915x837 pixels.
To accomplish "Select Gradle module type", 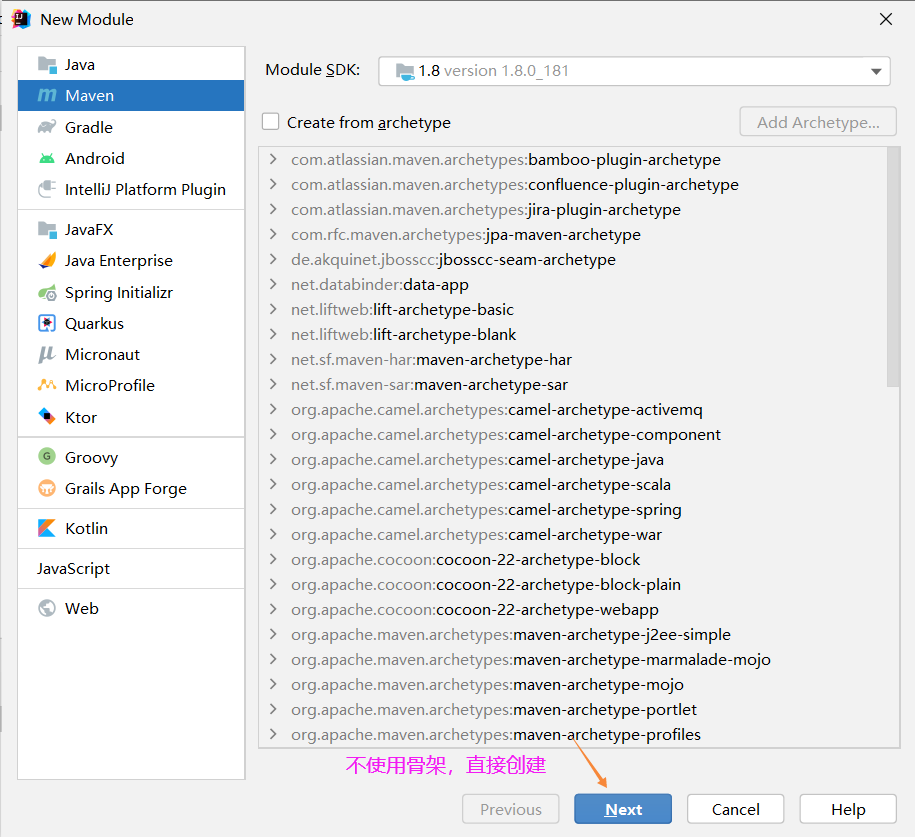I will point(131,127).
